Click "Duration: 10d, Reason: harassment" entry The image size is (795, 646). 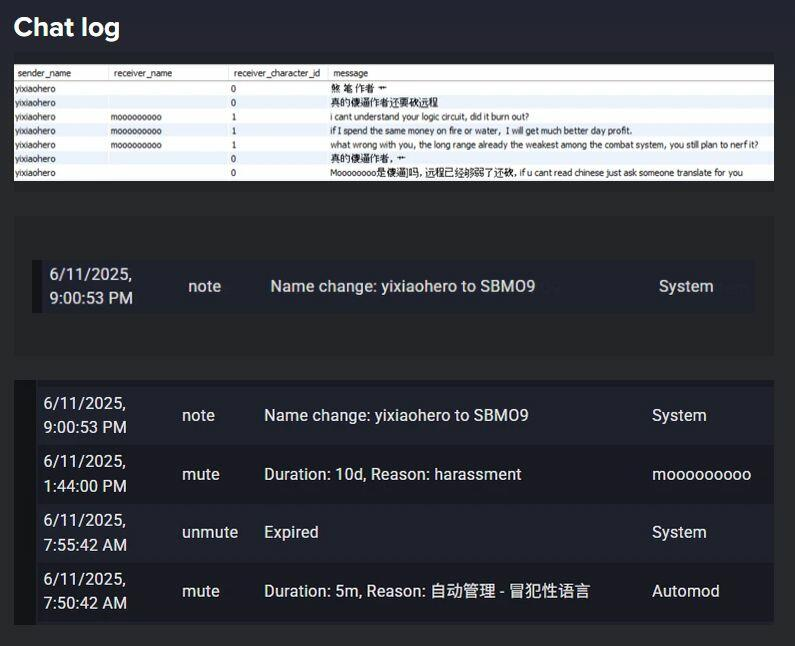(392, 474)
